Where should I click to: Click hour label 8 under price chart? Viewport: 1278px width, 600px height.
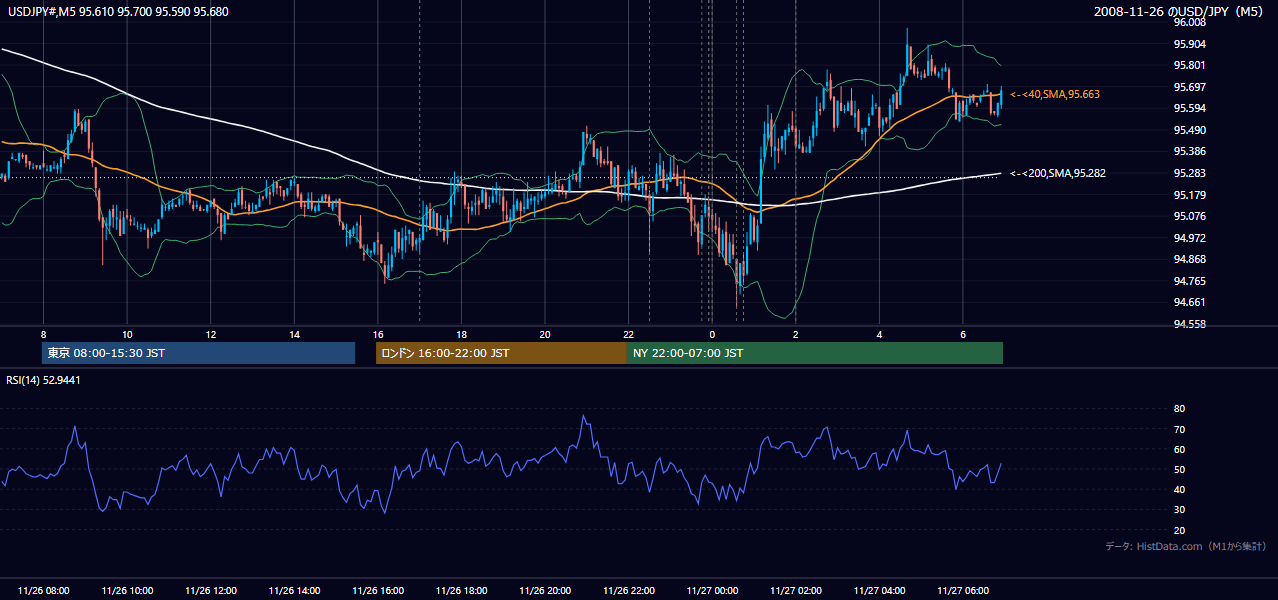click(43, 334)
